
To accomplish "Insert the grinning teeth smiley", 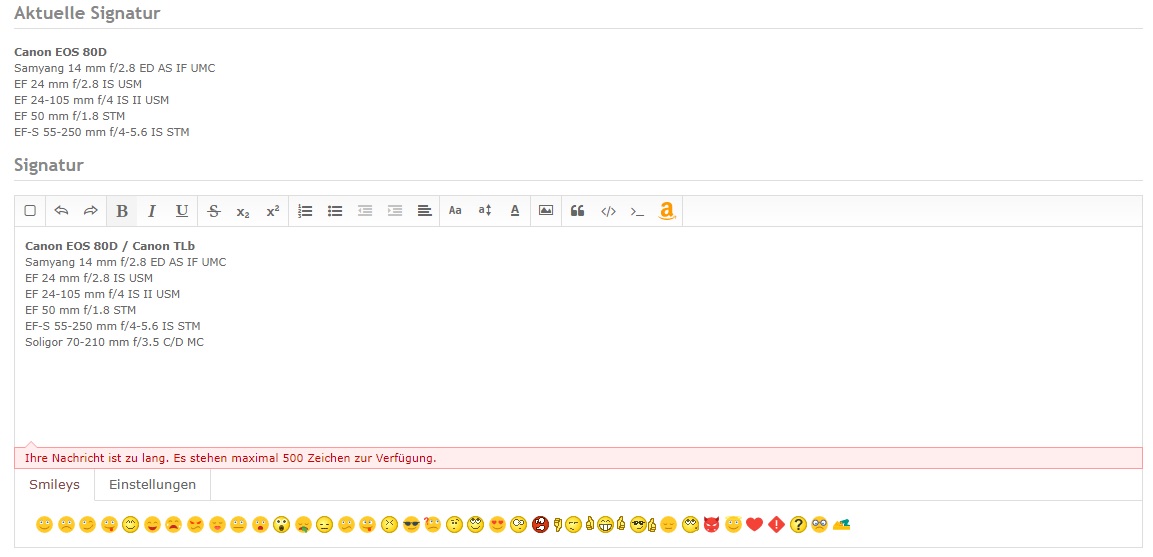I will [x=604, y=525].
